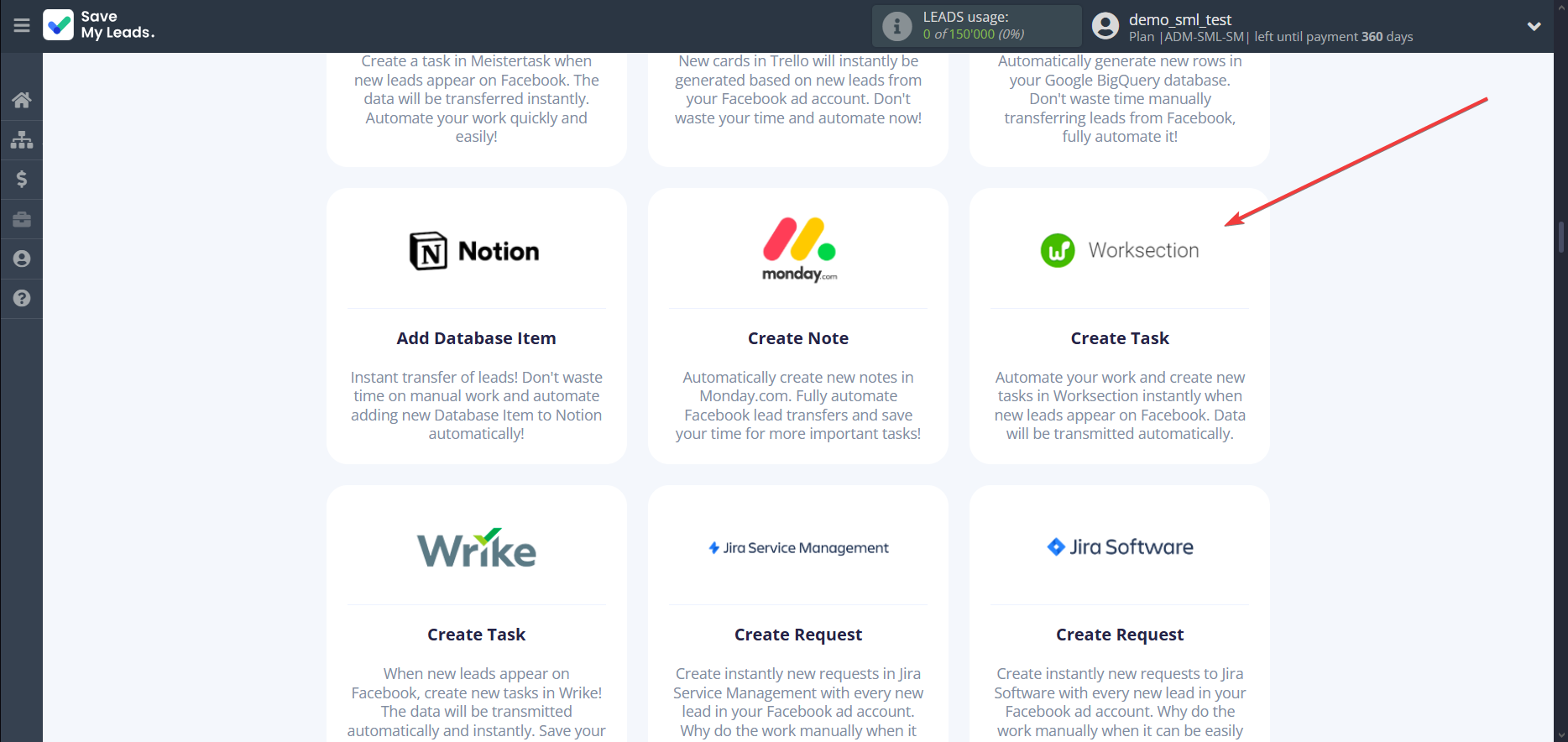Choose the Worksection integration logo

point(1119,250)
